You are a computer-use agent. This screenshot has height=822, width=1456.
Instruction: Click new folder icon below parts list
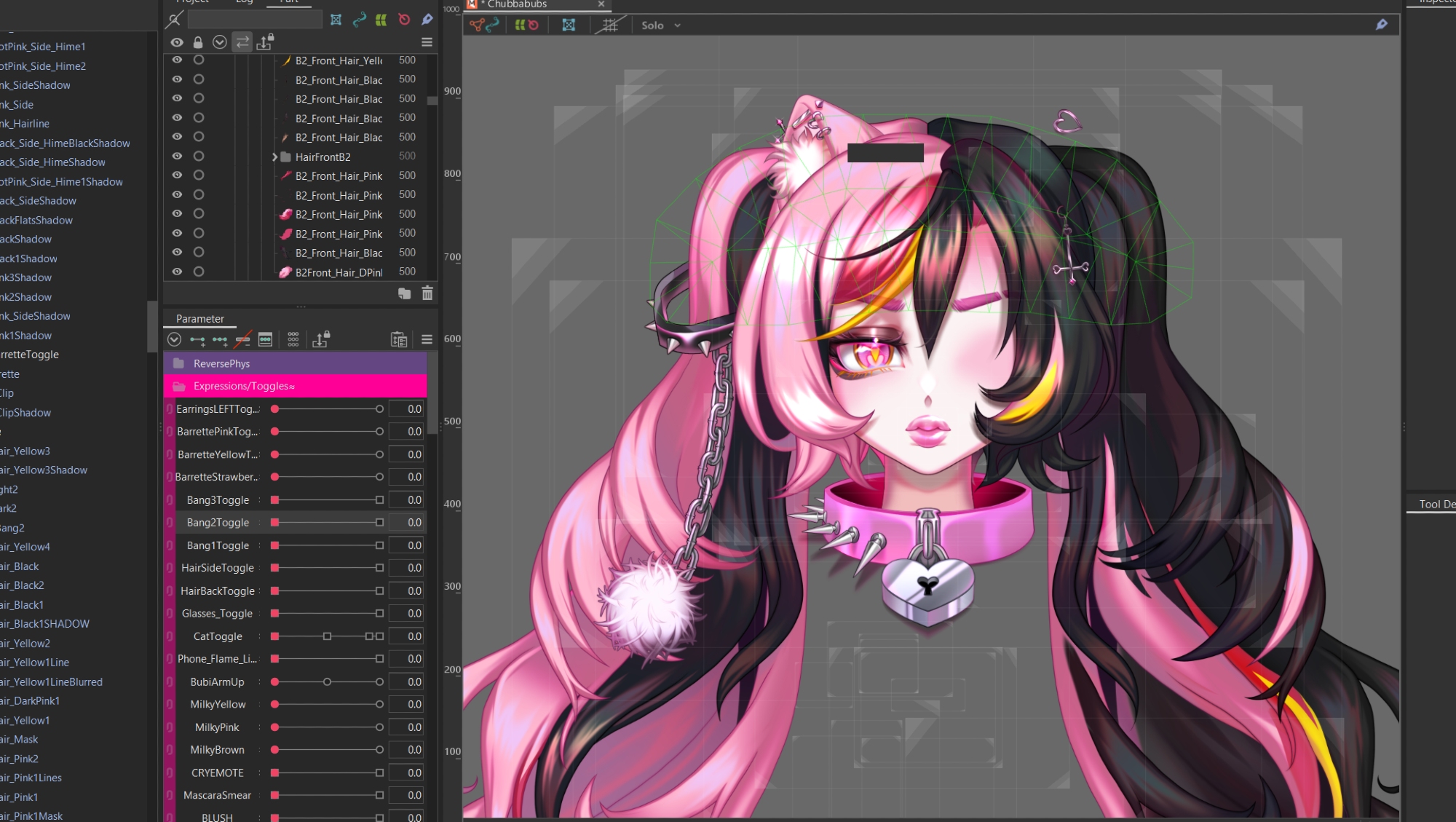coord(405,293)
